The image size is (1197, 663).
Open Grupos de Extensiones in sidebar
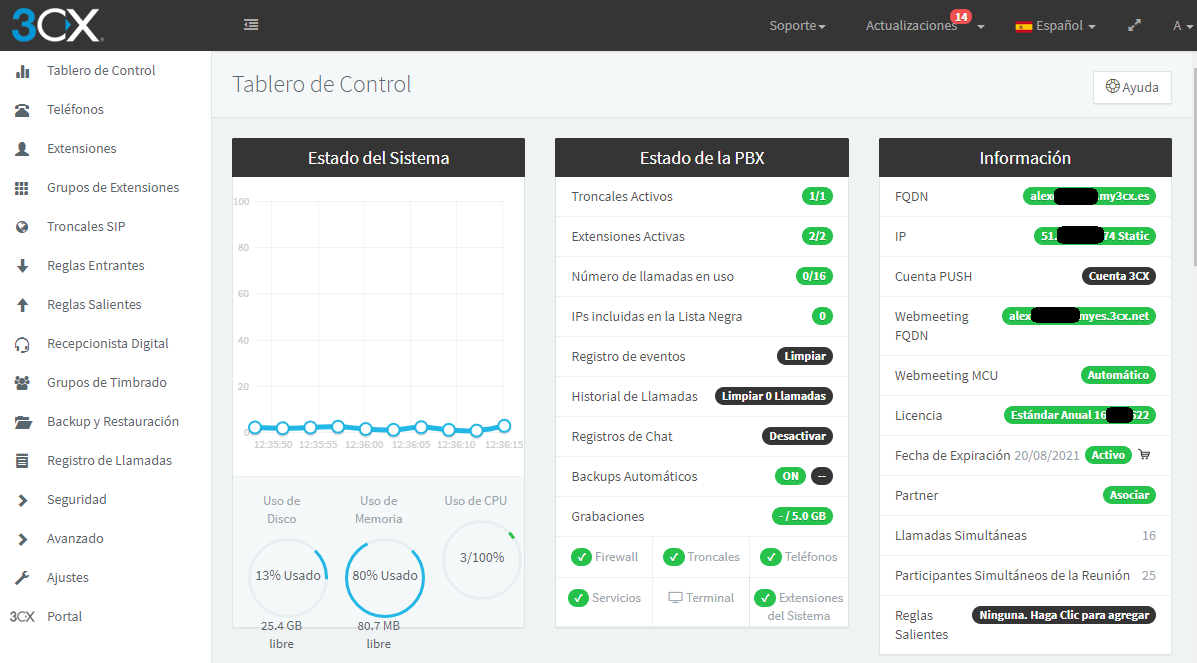[x=113, y=188]
